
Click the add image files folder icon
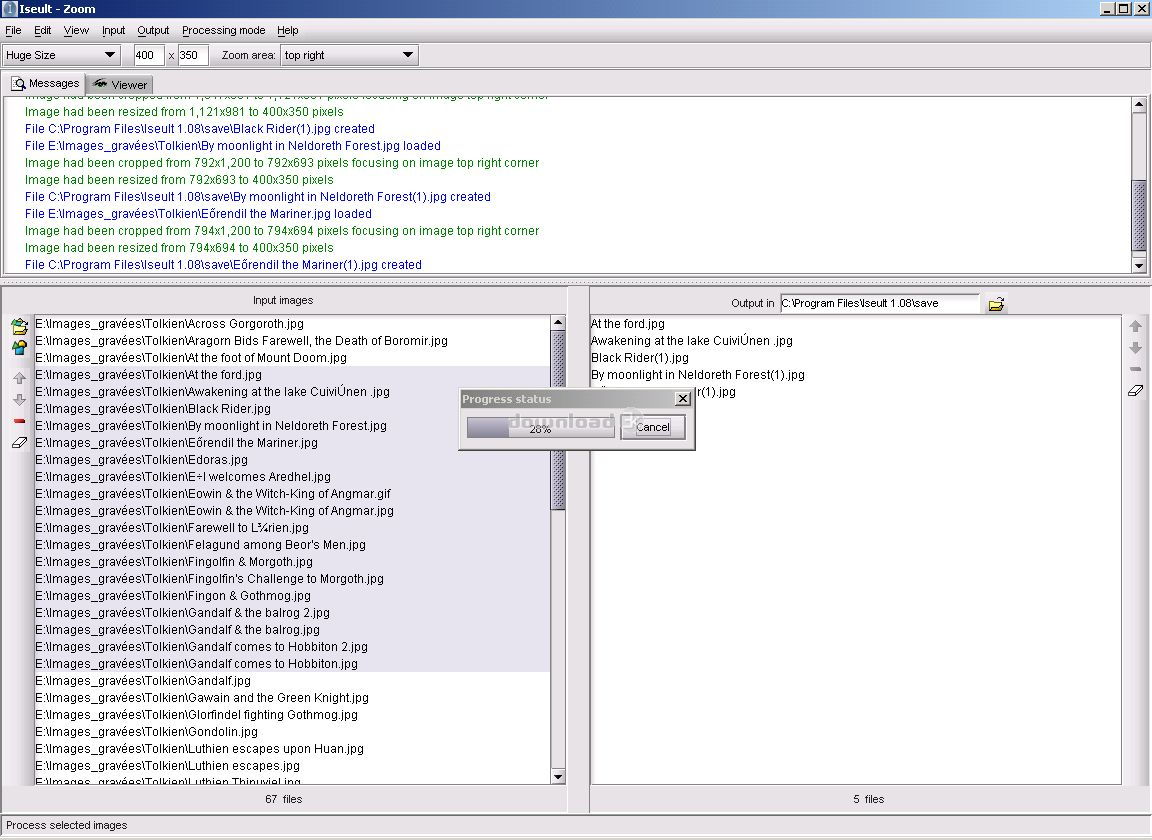point(19,327)
